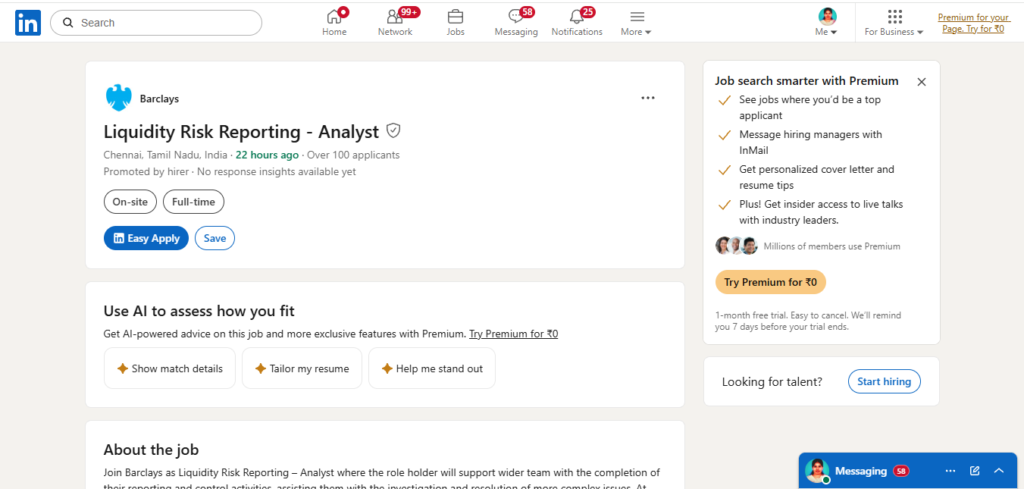Open Messaging overlay three-dot options
1024x489 pixels.
click(950, 471)
